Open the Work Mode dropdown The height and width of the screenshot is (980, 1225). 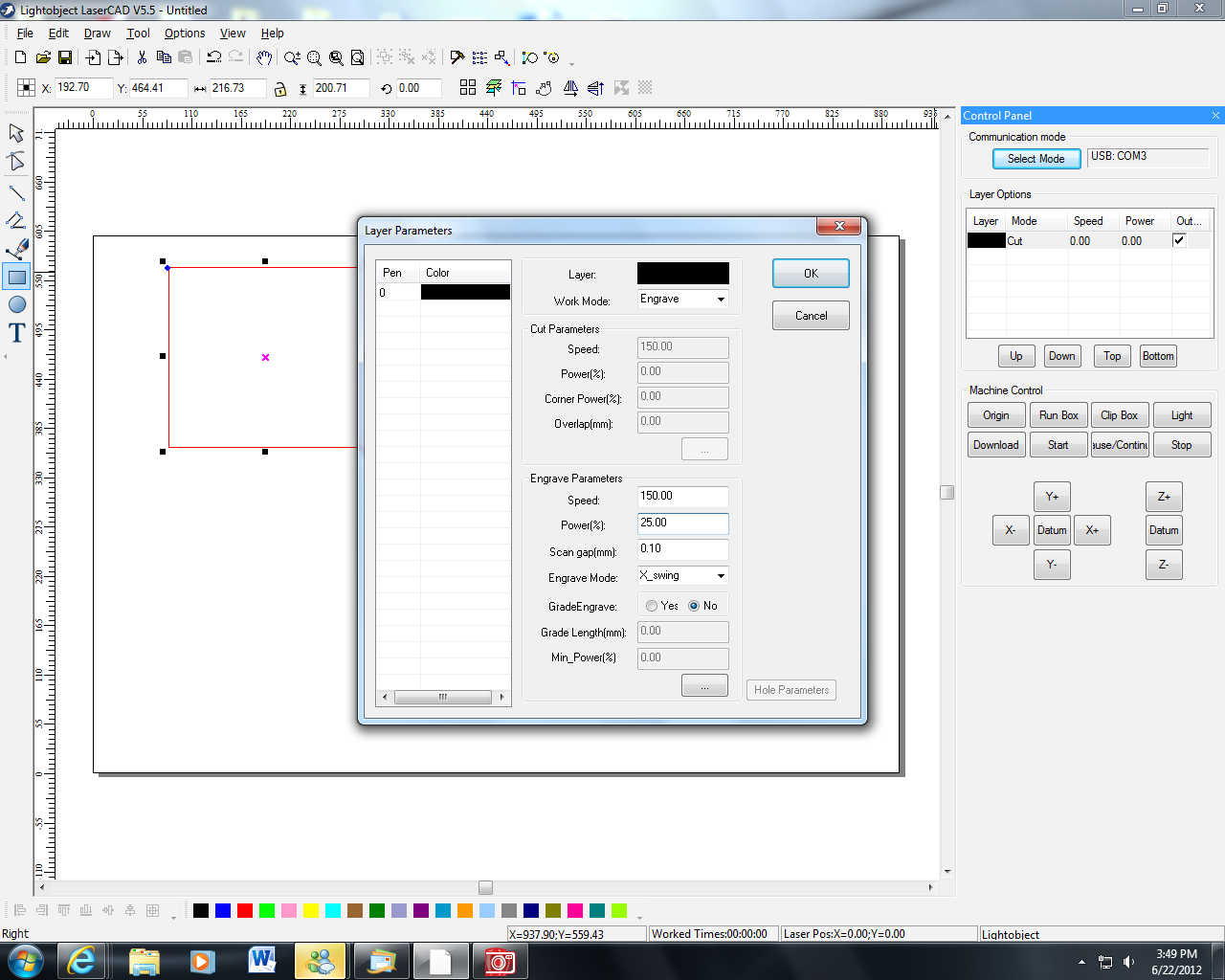pos(682,300)
